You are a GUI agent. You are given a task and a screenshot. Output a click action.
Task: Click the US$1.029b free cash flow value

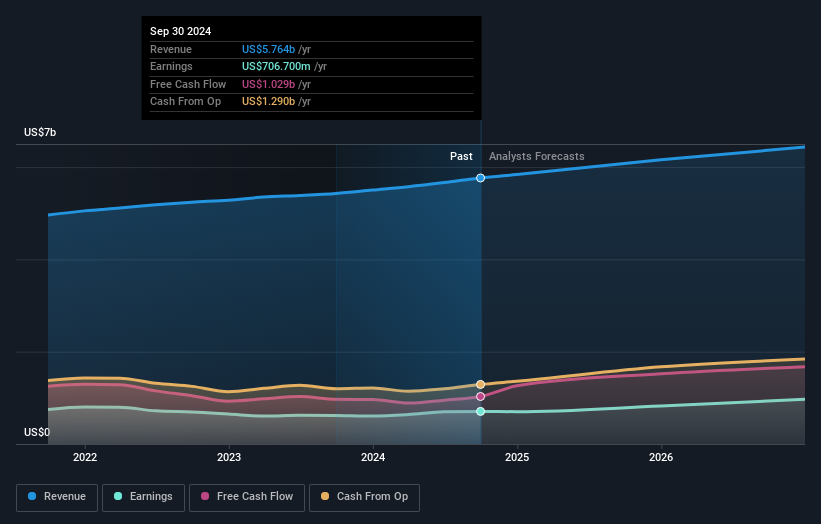[x=268, y=84]
